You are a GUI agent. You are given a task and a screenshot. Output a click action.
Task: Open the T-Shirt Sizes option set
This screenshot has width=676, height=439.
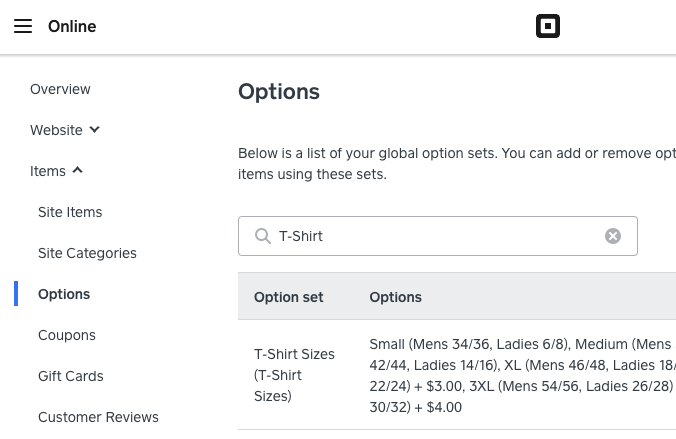tap(294, 375)
